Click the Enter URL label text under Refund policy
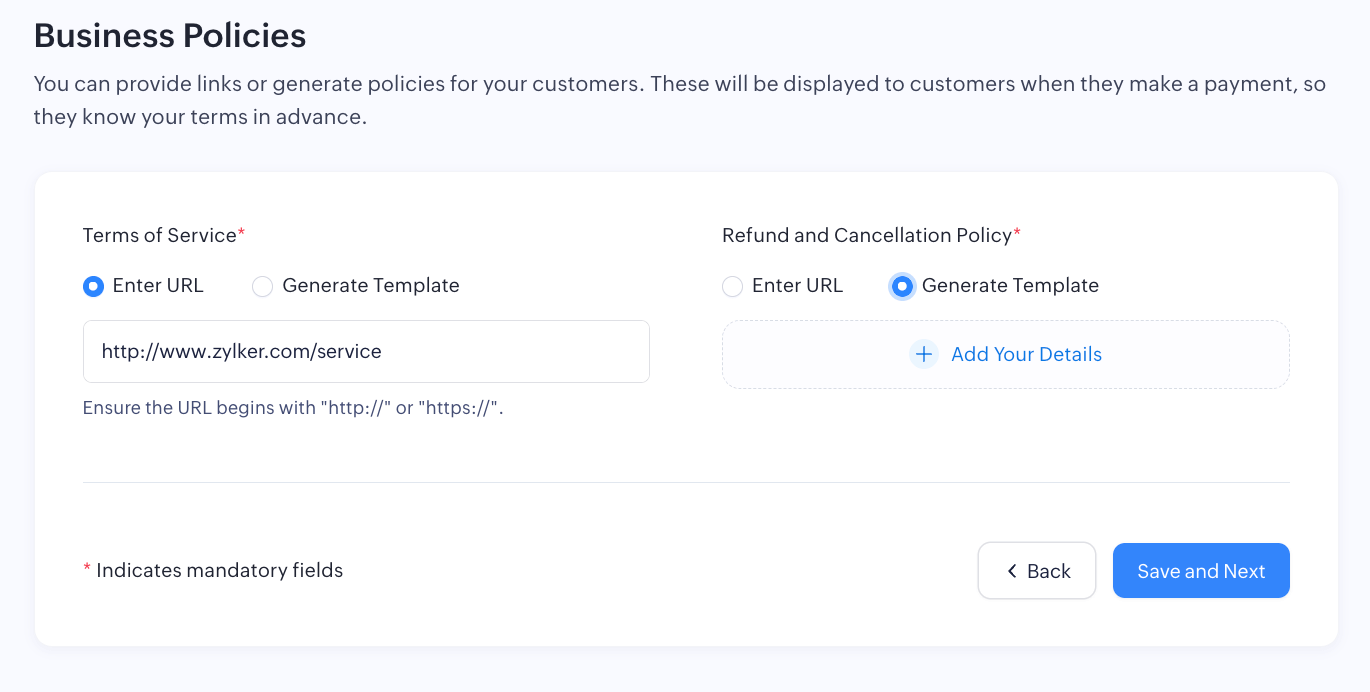The image size is (1370, 692). [x=797, y=286]
